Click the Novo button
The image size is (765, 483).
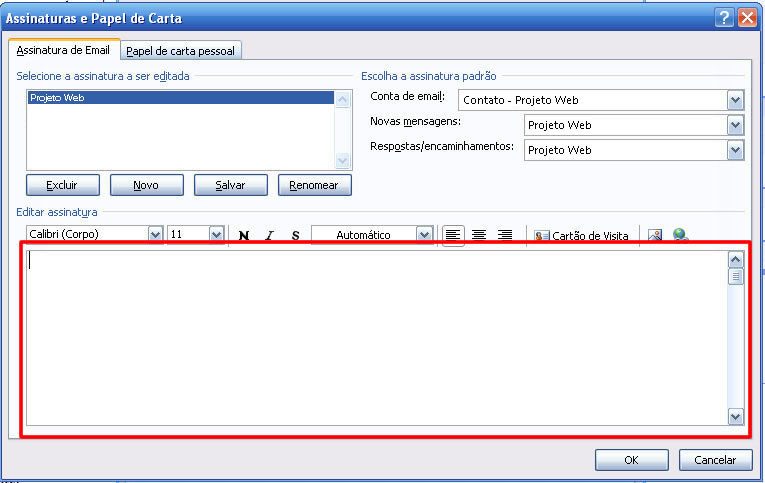(x=146, y=185)
